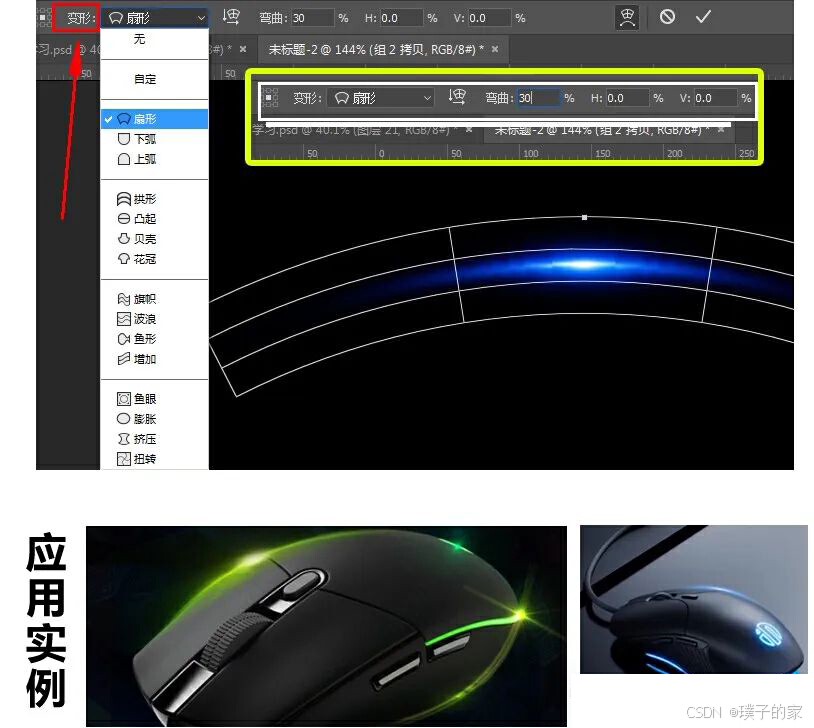Click the 弯曲 label in the top options bar

[273, 18]
